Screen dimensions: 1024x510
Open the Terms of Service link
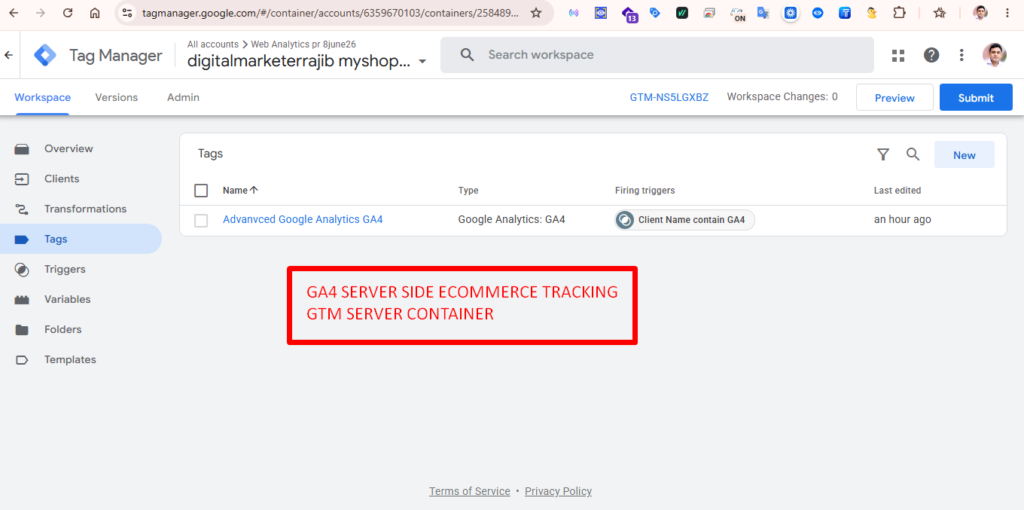pos(470,491)
